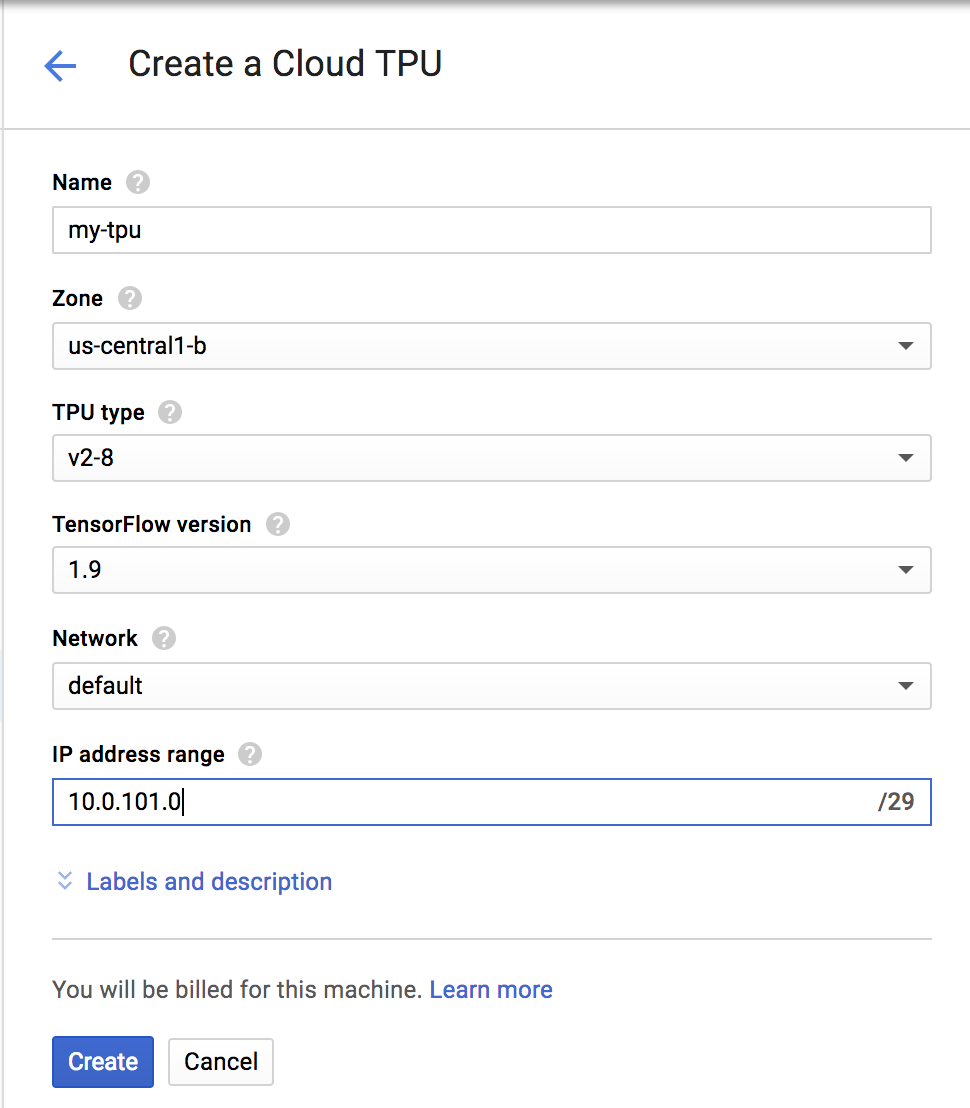Open the Learn more billing link
Screen dimensions: 970x1108
click(x=491, y=990)
